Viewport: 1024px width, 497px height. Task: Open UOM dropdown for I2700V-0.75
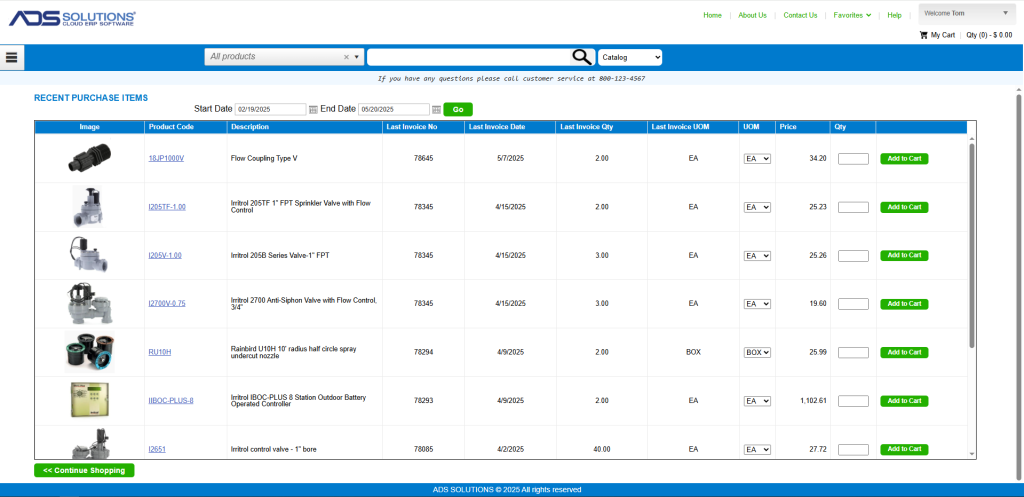click(x=758, y=304)
